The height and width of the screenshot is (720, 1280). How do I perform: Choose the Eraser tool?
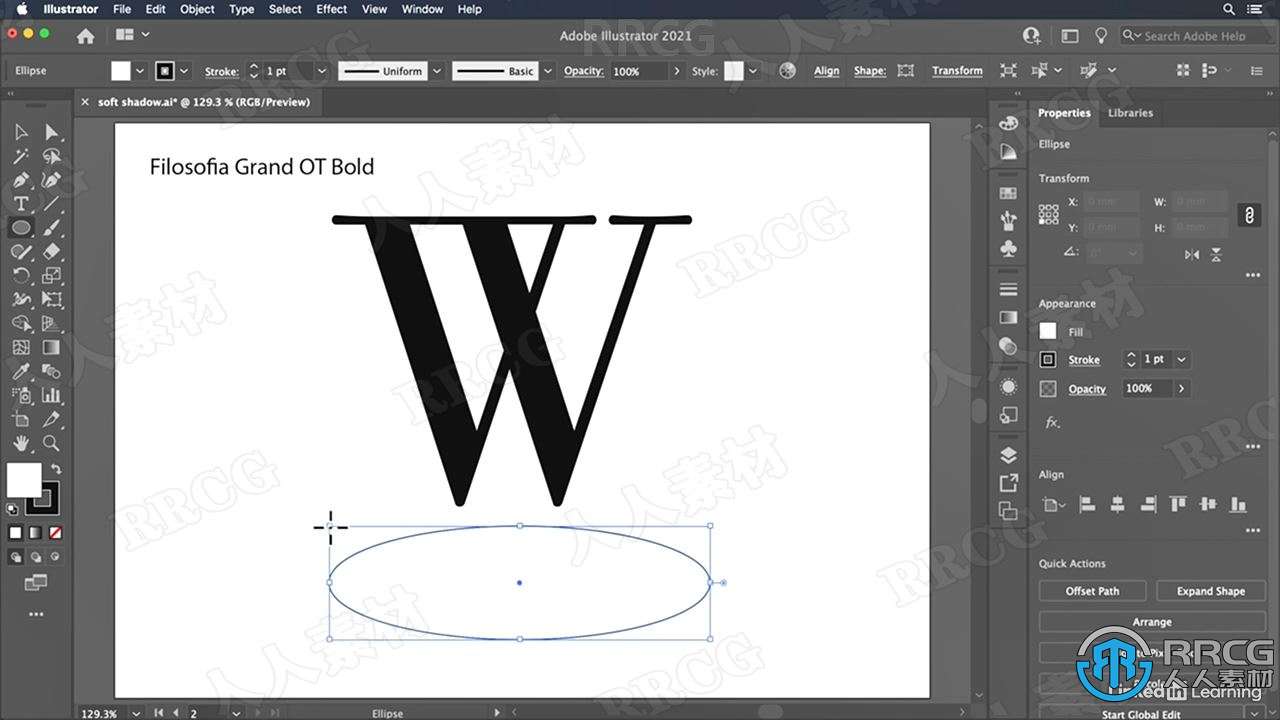tap(51, 252)
